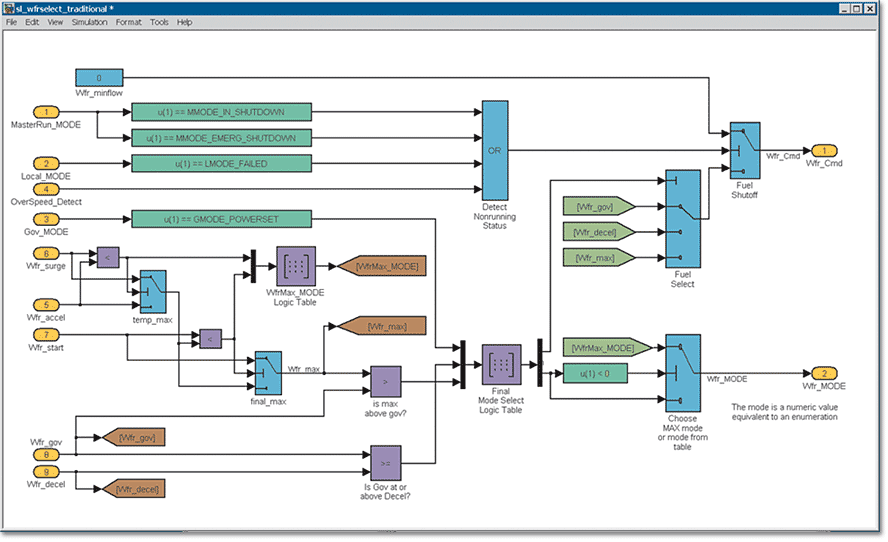Screen dimensions: 888x542
Task: Select the MMODE_EMERG_SHUTDOWN function block
Action: click(221, 138)
